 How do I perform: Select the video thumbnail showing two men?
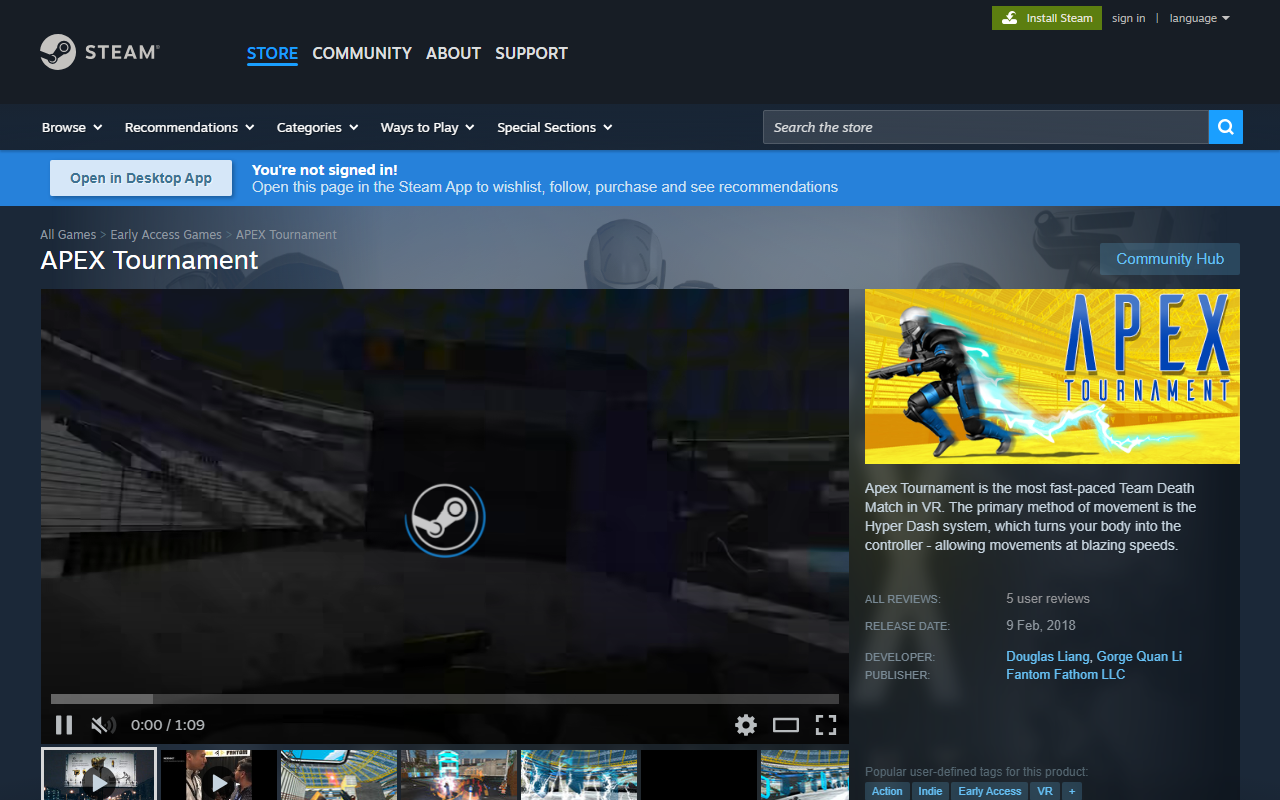[218, 775]
